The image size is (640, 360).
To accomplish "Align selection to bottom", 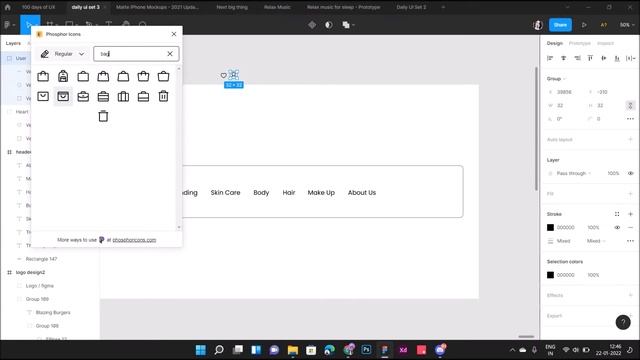I will pos(617,58).
